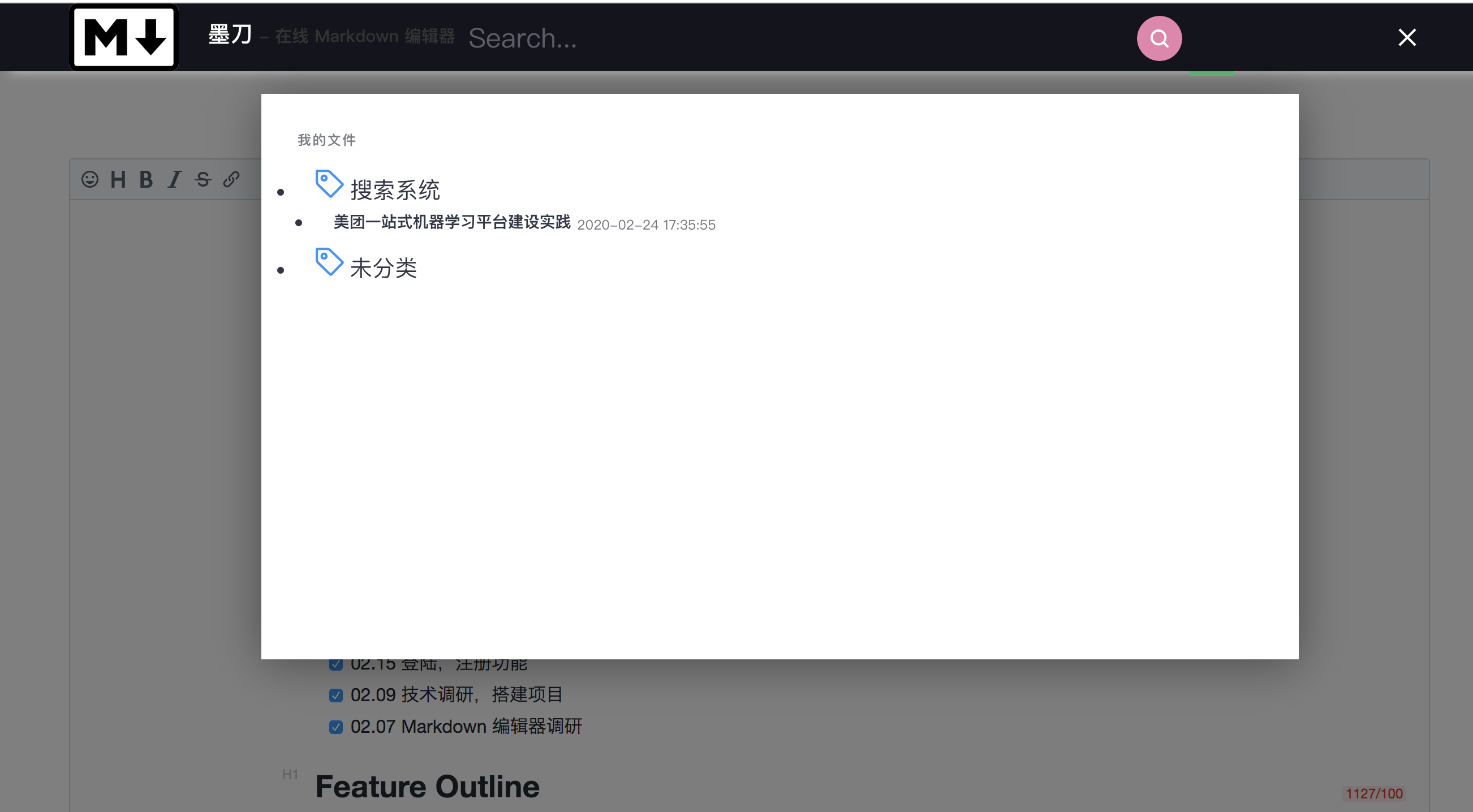Toggle the 02.15 登陆 checkbox
Viewport: 1473px width, 812px height.
tap(335, 664)
